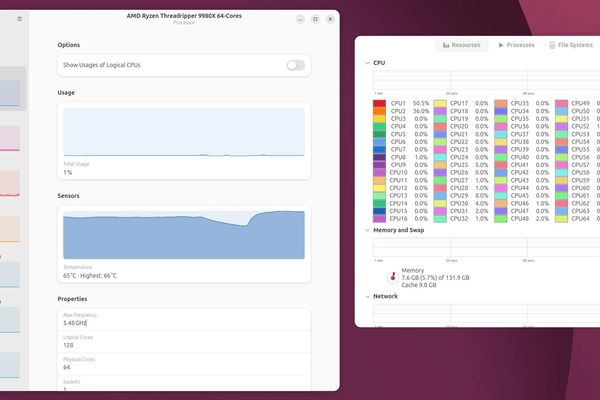Click the CPU17 color swatch
Image resolution: width=600 pixels, height=400 pixels.
point(440,103)
